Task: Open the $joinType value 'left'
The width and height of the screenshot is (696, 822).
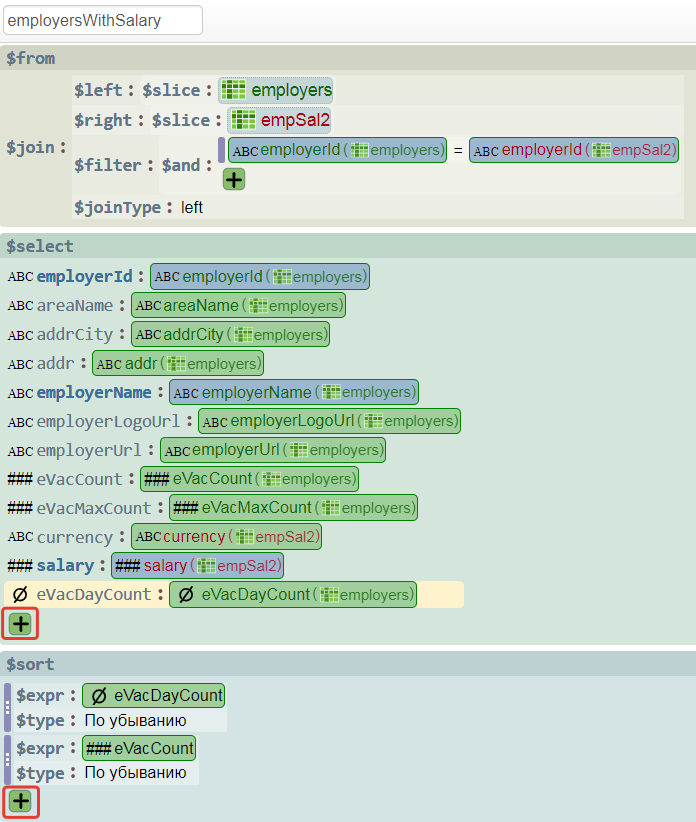Action: coord(192,208)
